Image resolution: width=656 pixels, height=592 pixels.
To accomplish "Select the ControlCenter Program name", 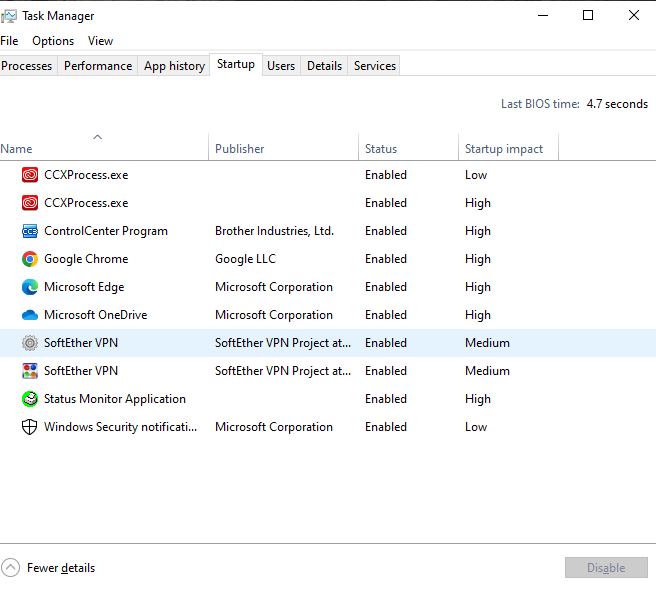I will click(106, 231).
